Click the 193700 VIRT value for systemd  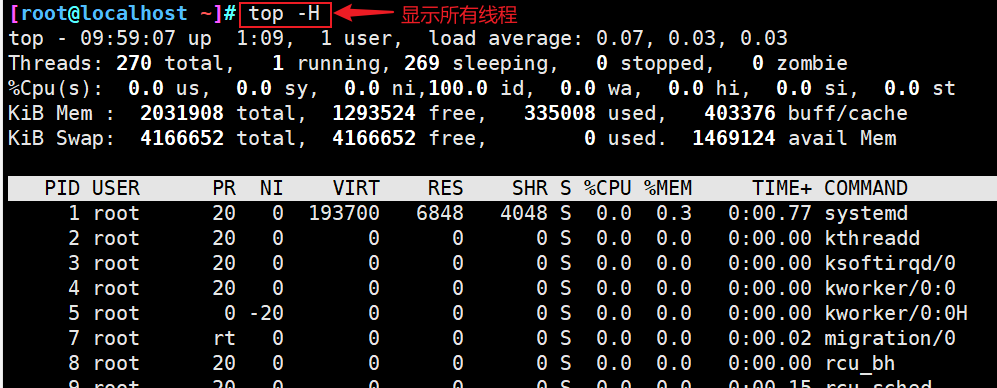[344, 213]
